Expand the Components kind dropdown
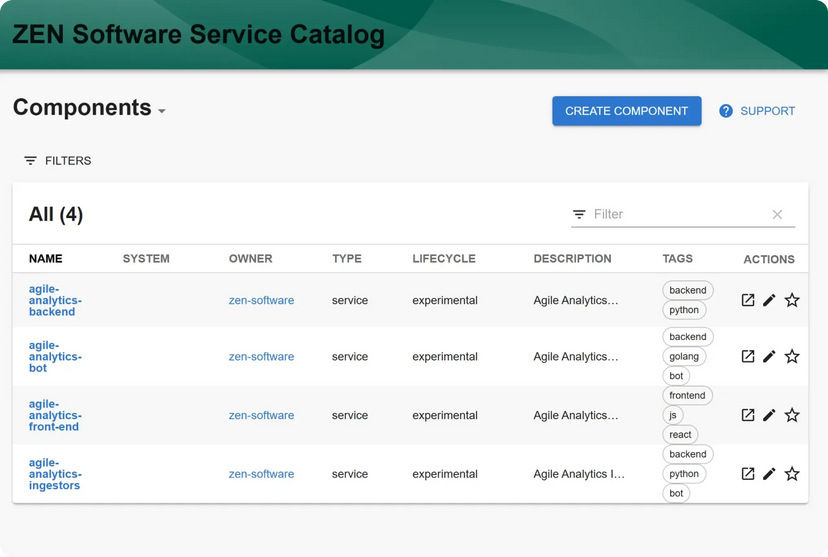This screenshot has height=557, width=828. (x=162, y=111)
